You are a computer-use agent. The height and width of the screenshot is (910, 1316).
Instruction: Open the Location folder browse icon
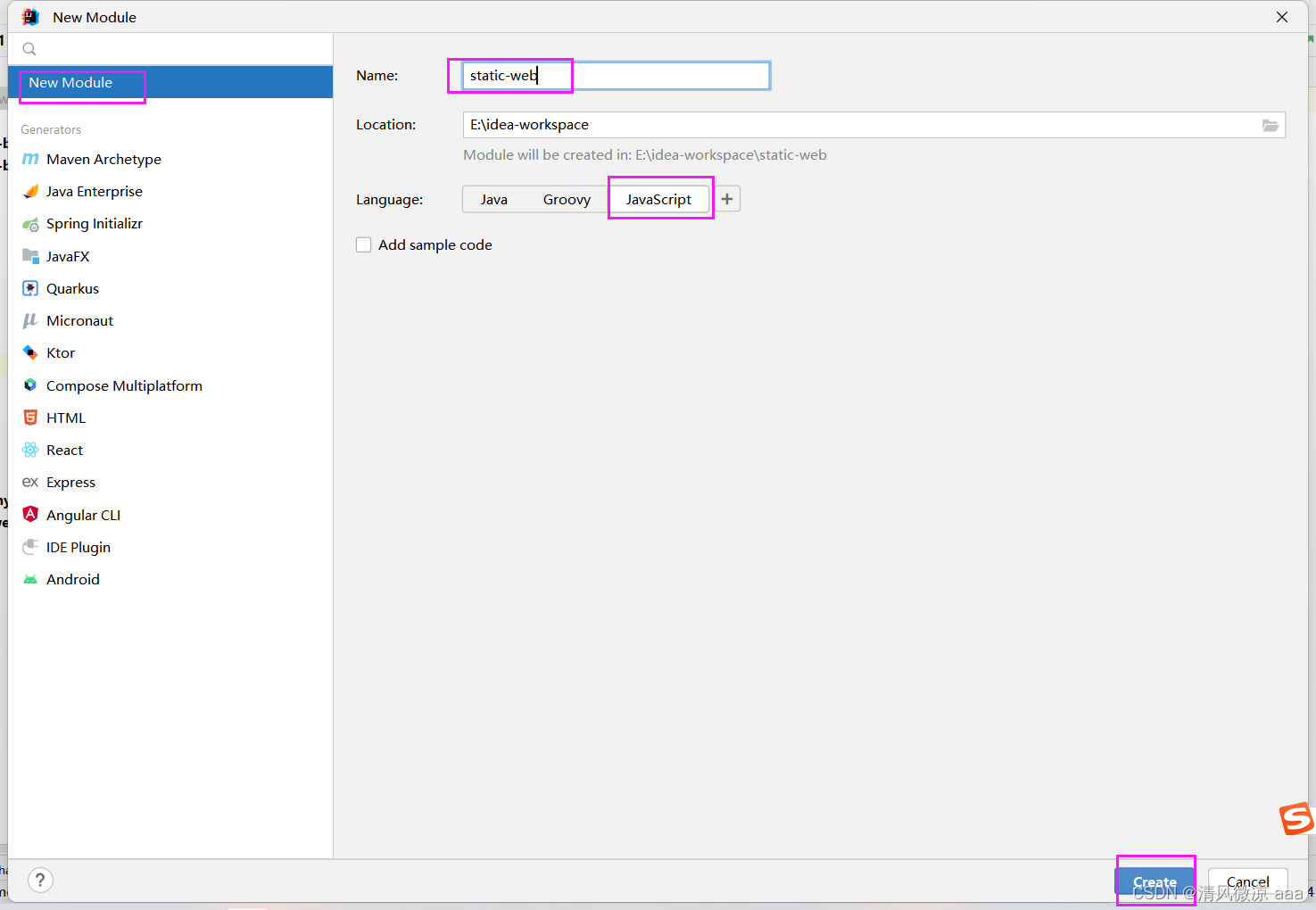[x=1270, y=125]
